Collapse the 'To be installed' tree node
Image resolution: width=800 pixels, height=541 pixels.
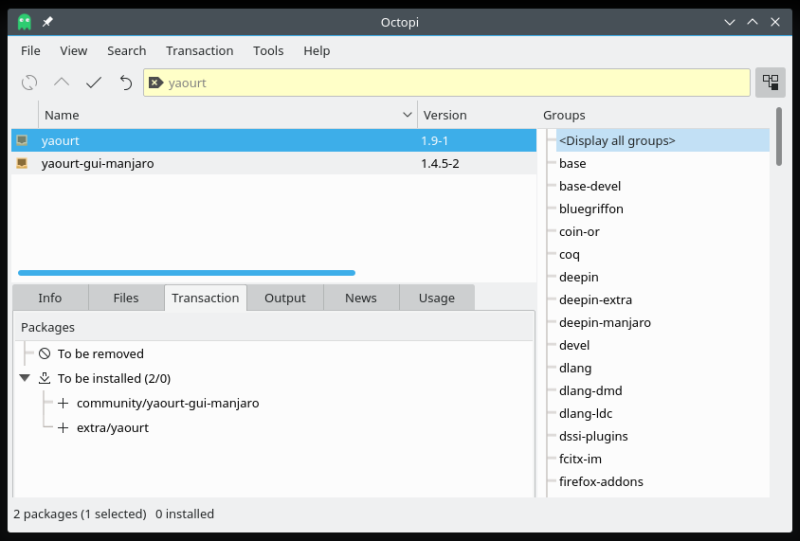25,378
